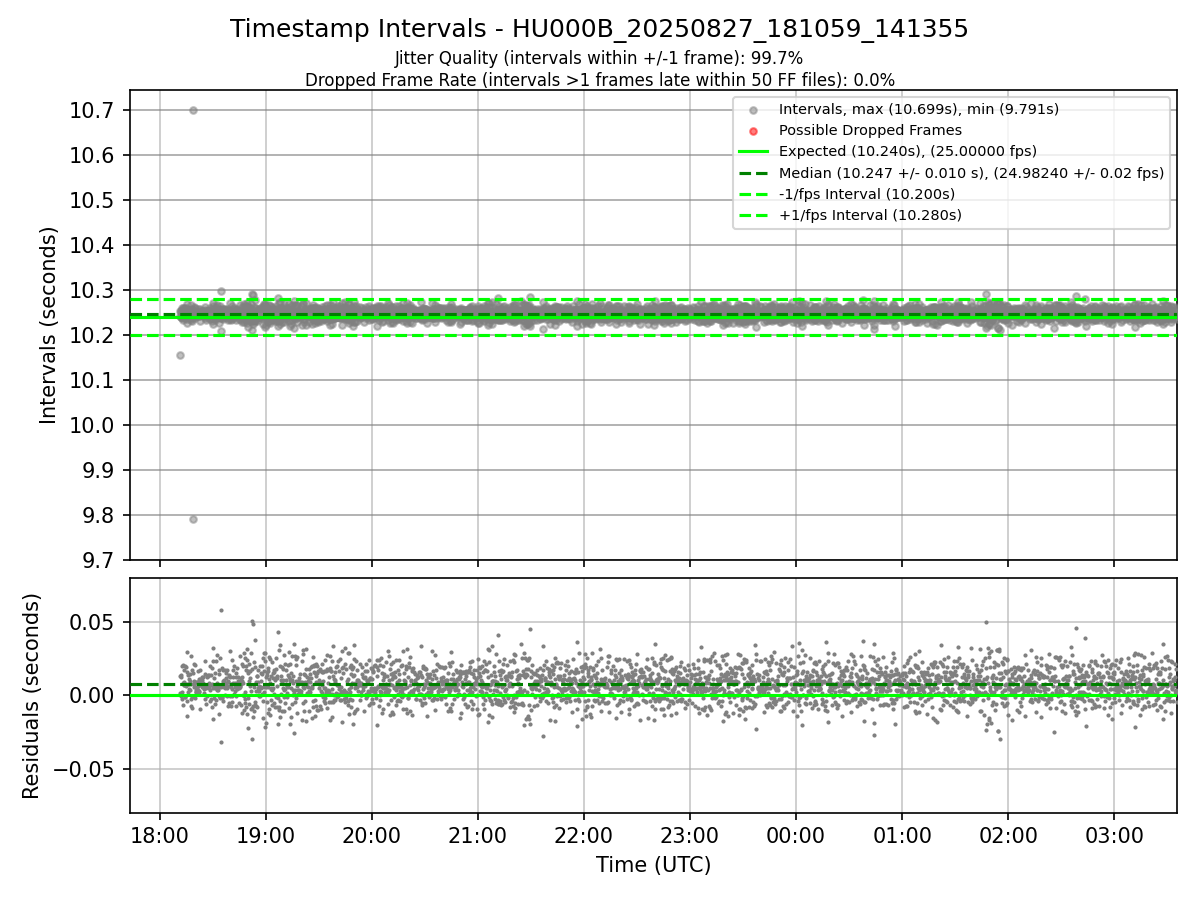Click the '10.6' y-axis tick label
This screenshot has height=900, width=1200.
[x=94, y=155]
